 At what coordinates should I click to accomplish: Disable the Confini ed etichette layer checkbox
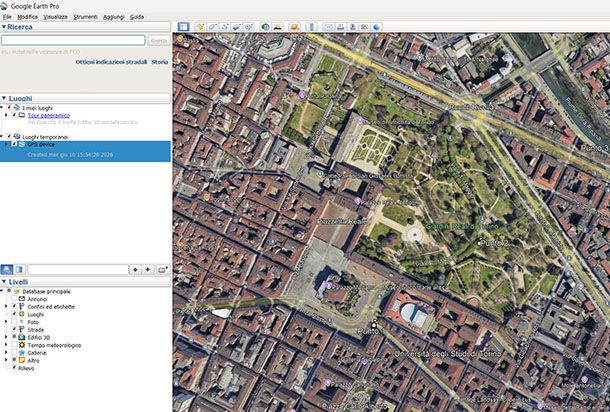tap(14, 307)
